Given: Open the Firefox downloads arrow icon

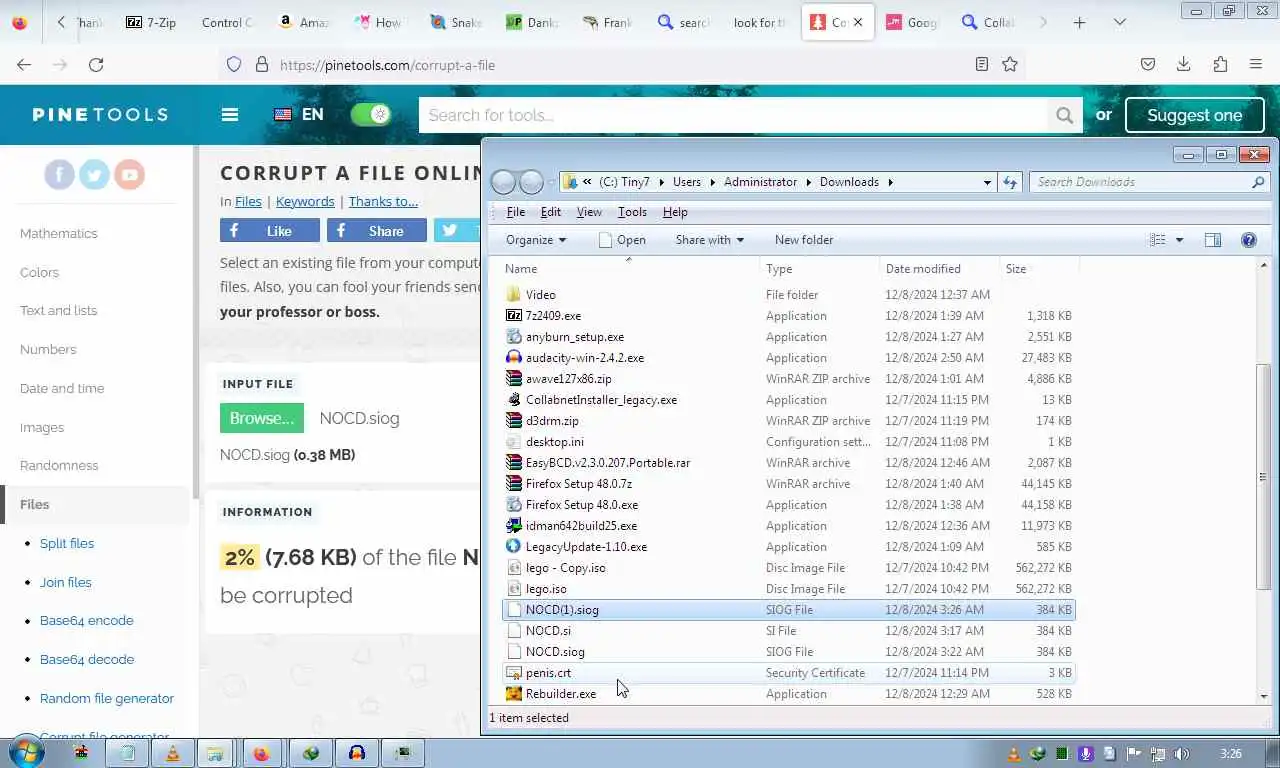Looking at the screenshot, I should point(1184,65).
